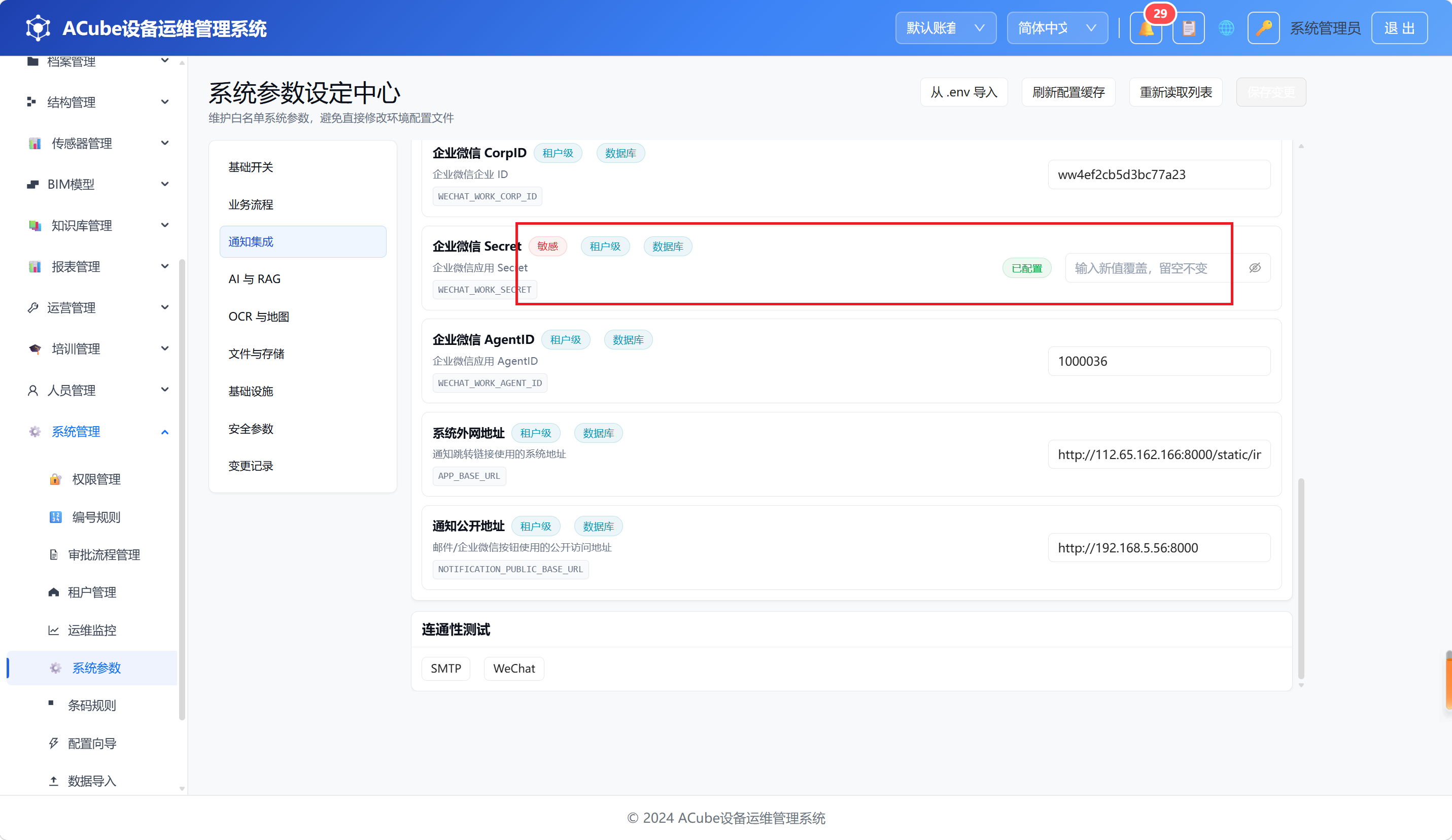
Task: Open the 默认账套 dropdown
Action: [x=945, y=28]
